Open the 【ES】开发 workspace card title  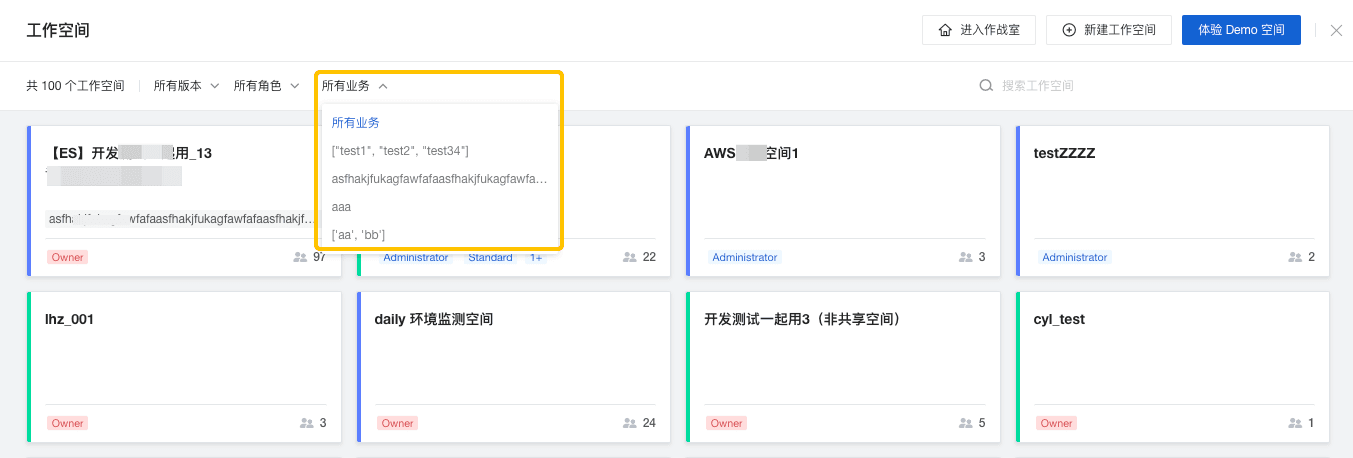point(129,153)
